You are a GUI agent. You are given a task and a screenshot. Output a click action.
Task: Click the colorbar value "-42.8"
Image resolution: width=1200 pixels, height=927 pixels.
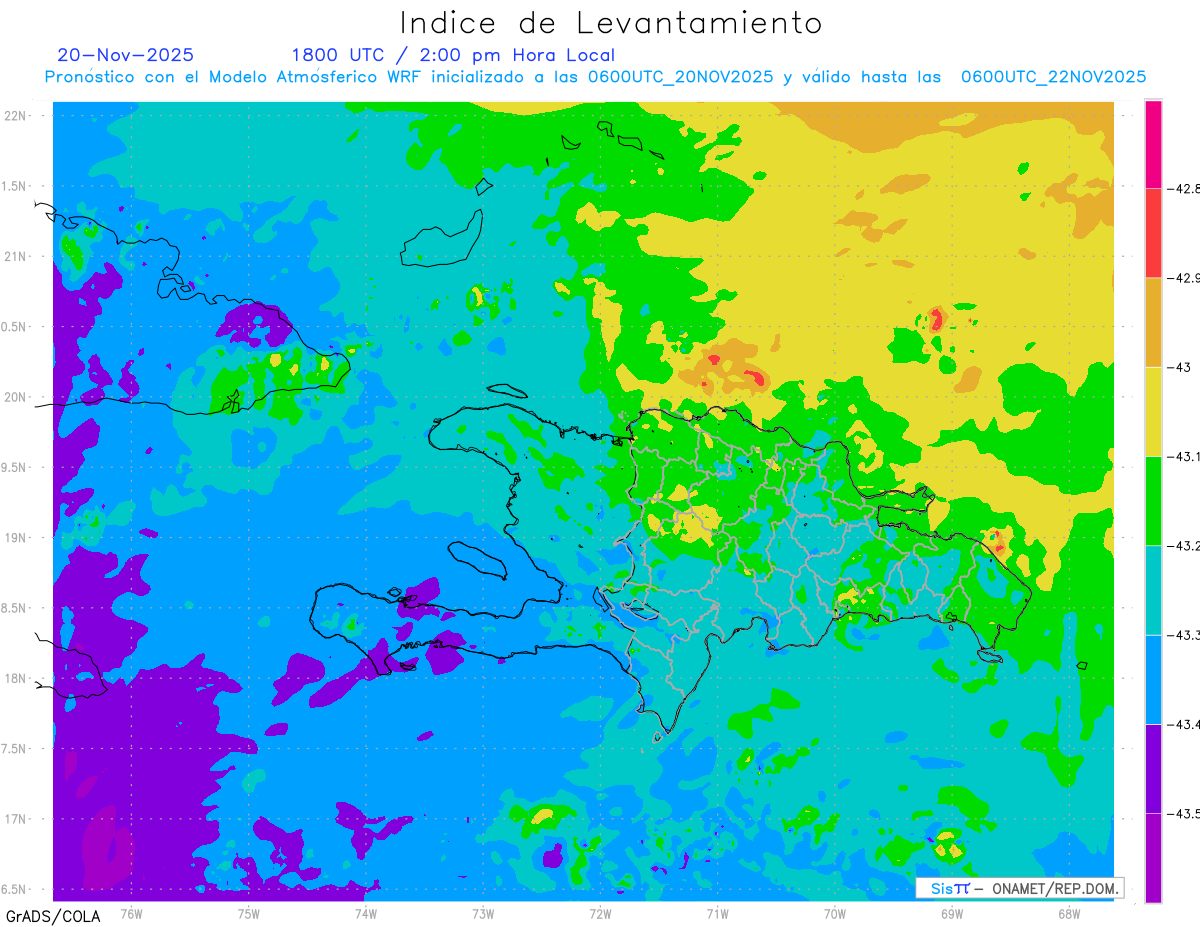1186,188
